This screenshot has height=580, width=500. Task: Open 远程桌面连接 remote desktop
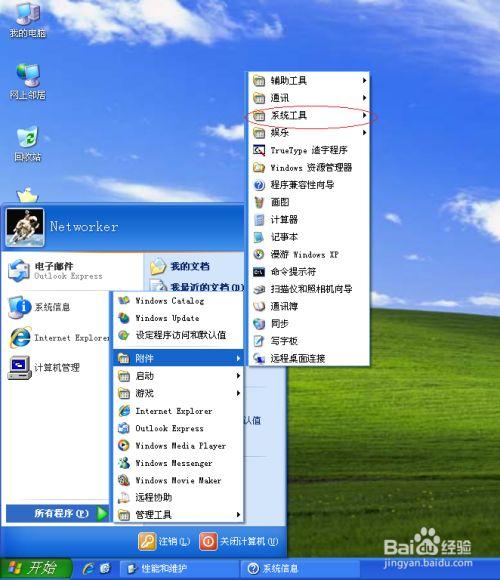309,358
